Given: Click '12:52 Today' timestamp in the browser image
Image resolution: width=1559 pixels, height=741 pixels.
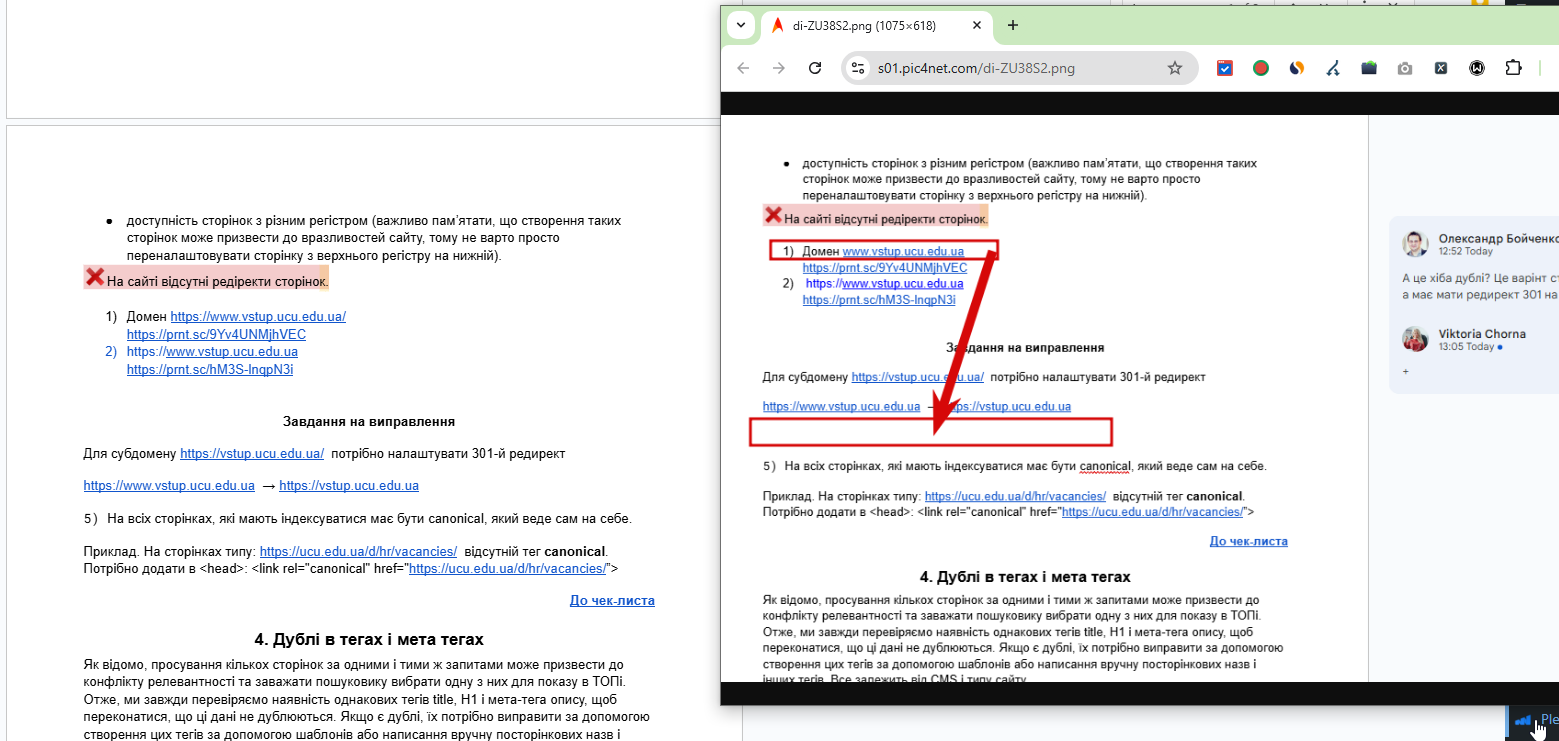Looking at the screenshot, I should point(1466,252).
